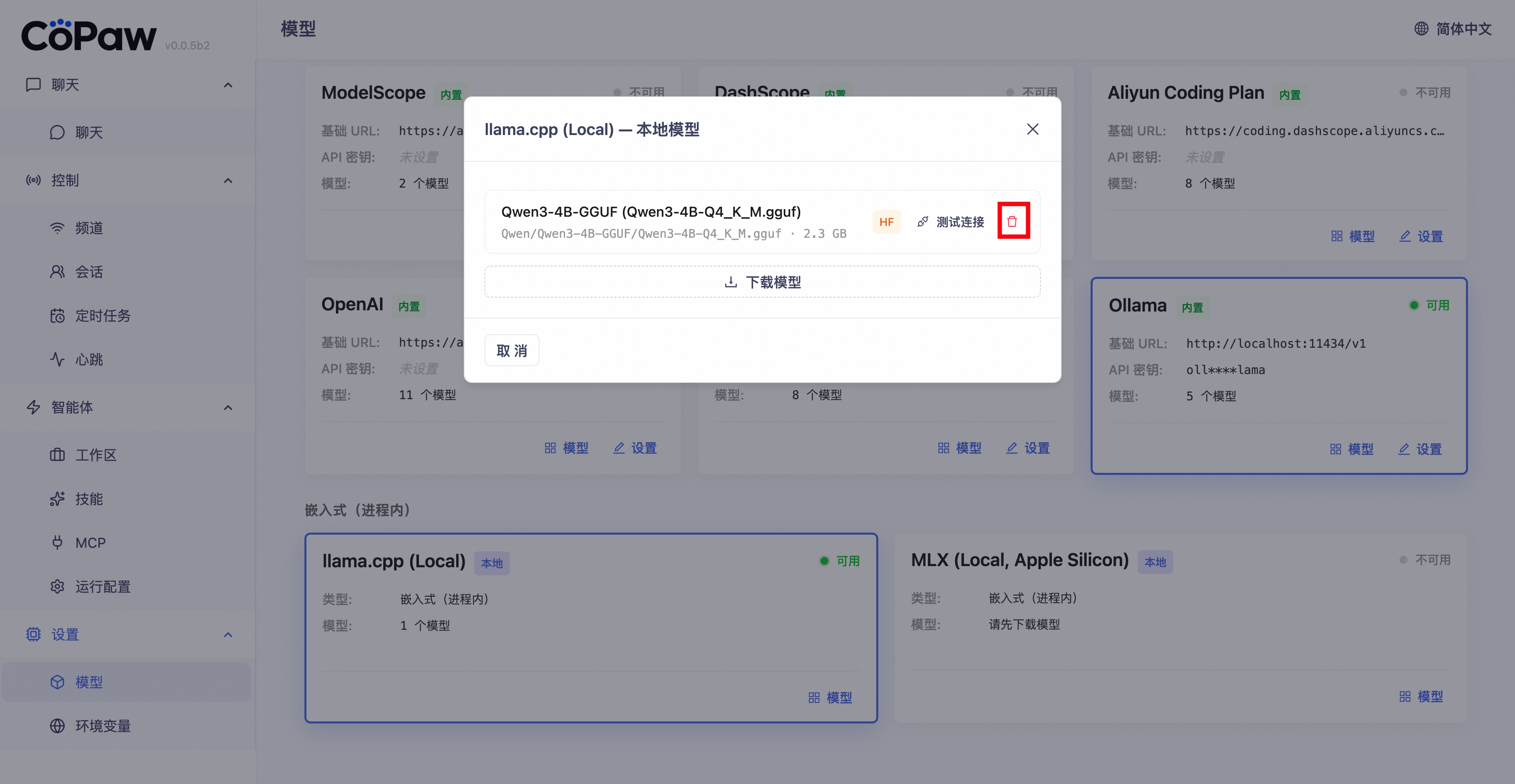Screen dimensions: 1515x784
Task: Open the 定时任务 scheduled tasks item
Action: point(102,316)
